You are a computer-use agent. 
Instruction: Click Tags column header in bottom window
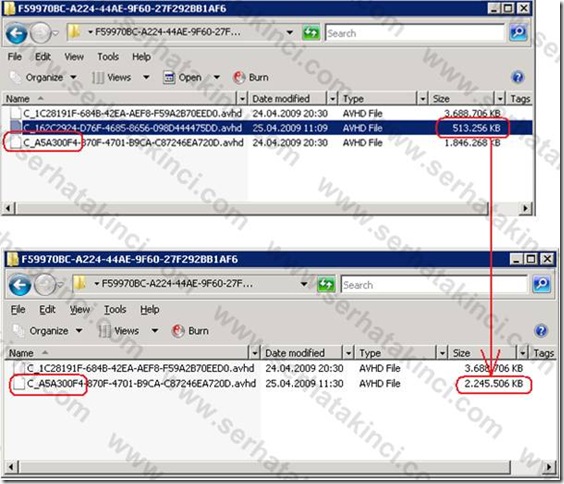point(543,353)
